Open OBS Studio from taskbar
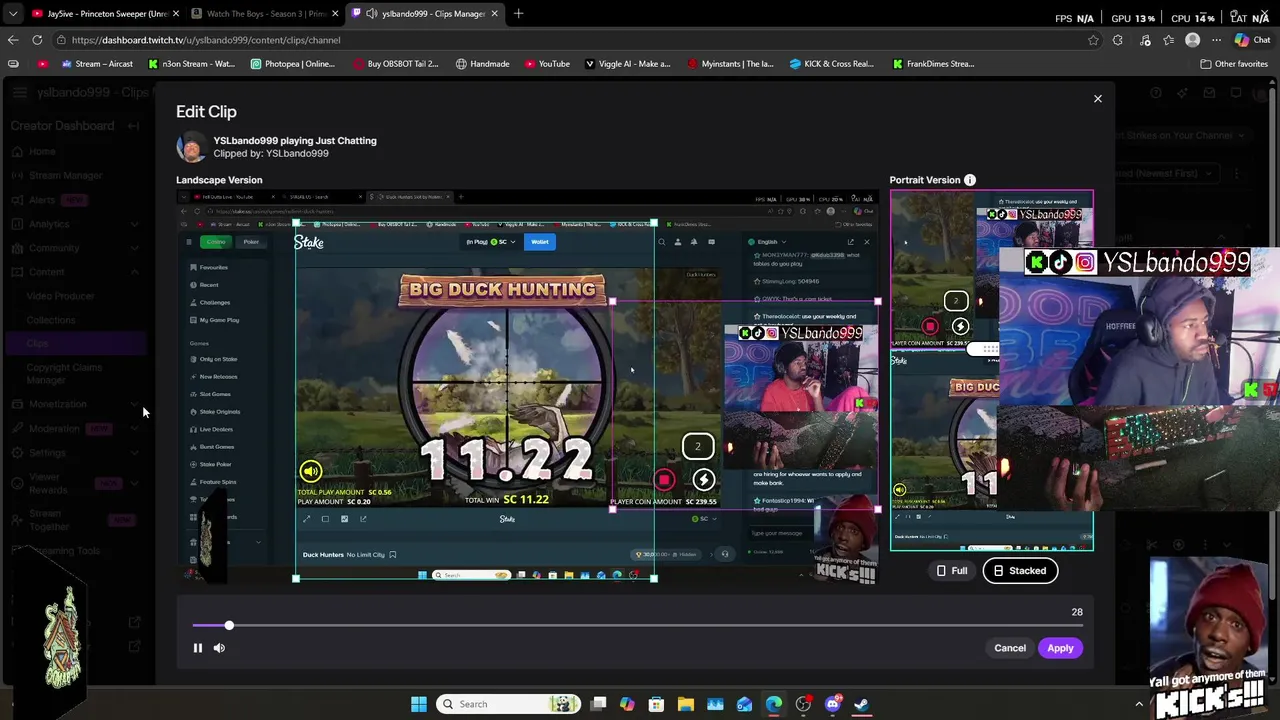The image size is (1280, 720). tap(803, 704)
